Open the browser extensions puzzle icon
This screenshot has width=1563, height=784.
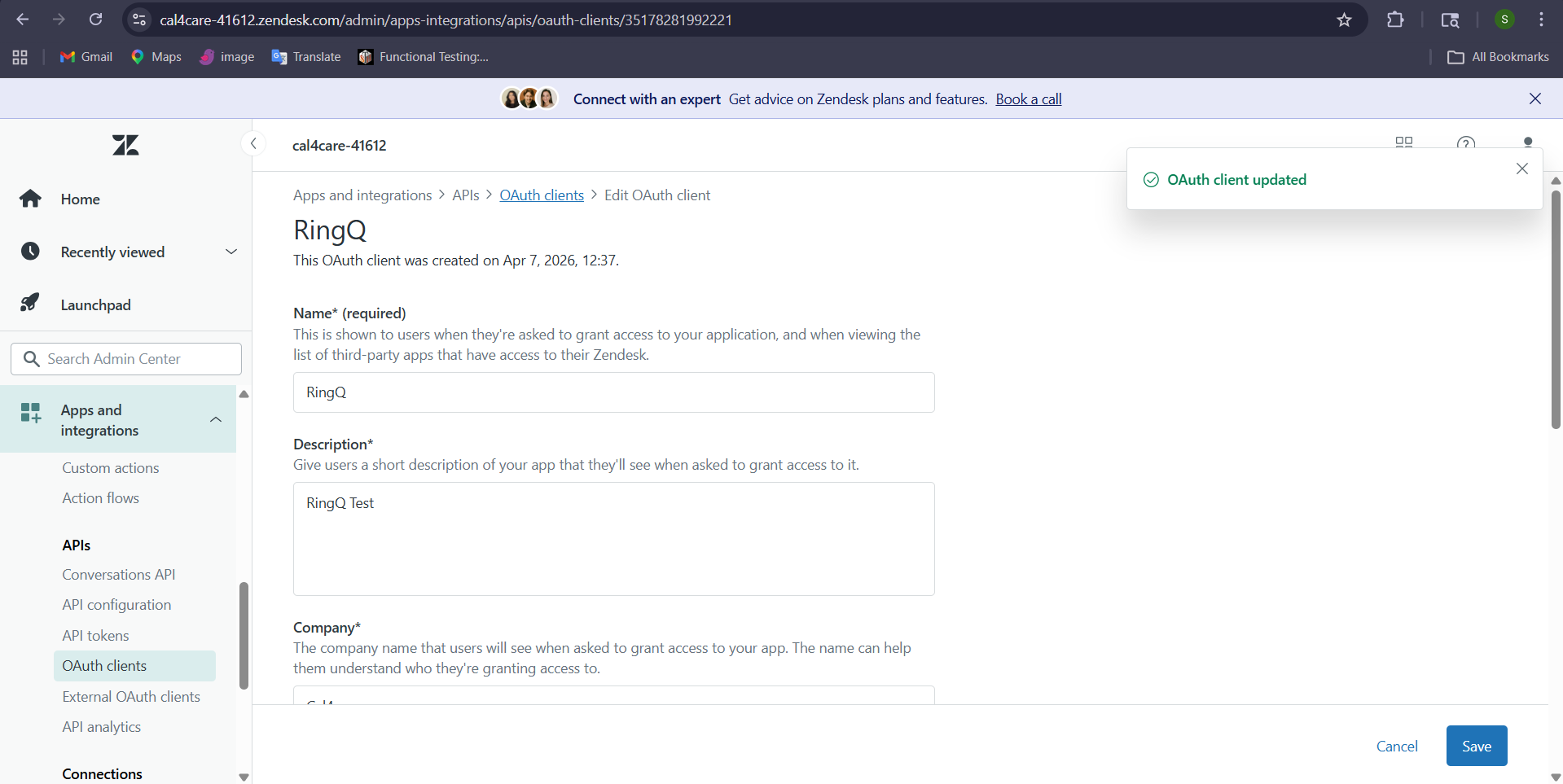click(1395, 20)
